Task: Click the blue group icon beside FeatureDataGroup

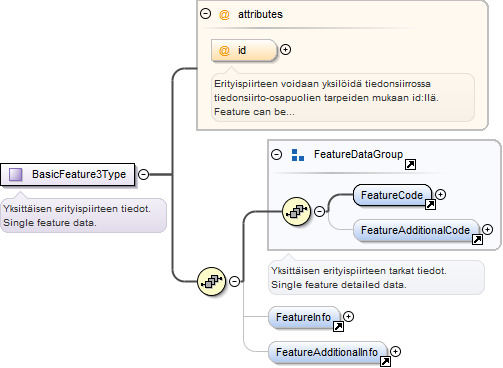Action: click(298, 155)
